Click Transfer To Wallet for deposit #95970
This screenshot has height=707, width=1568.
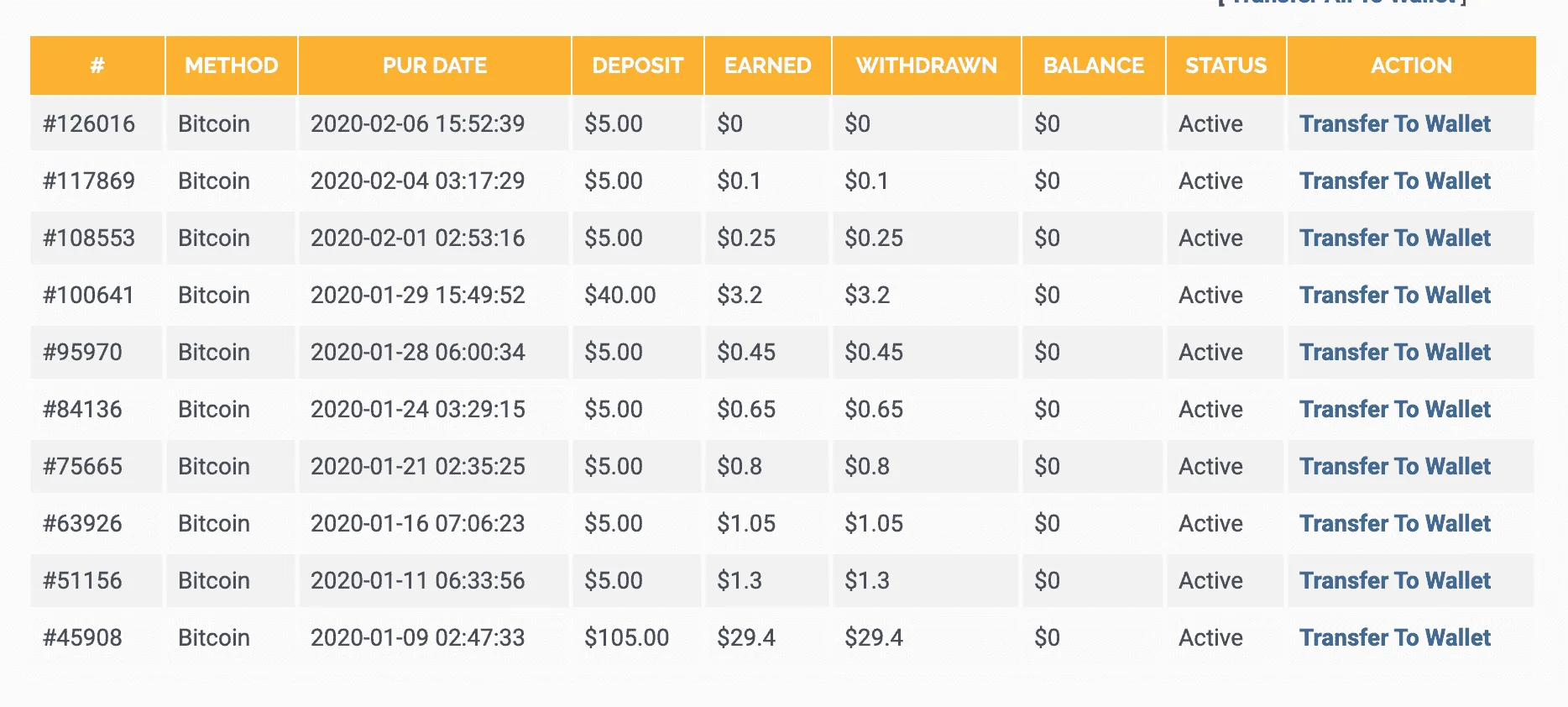1394,352
